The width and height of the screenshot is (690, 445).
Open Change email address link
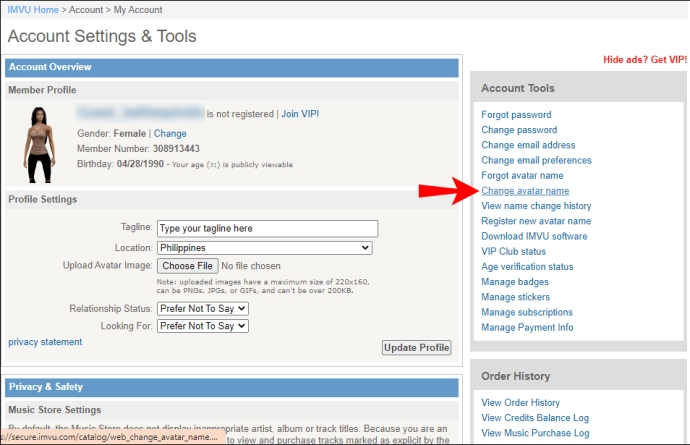528,145
